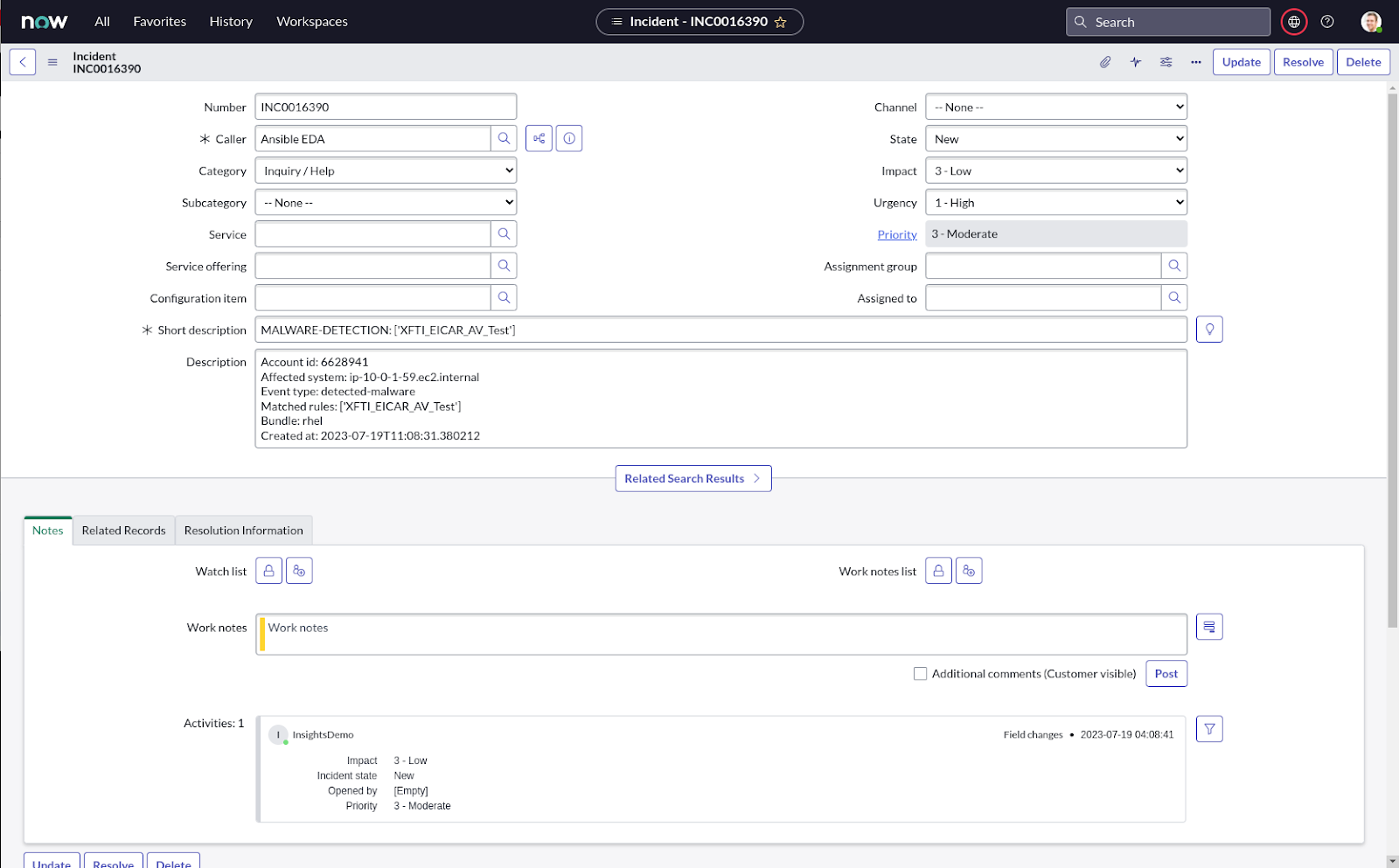This screenshot has width=1399, height=868.
Task: Open the State dropdown
Action: [1056, 139]
